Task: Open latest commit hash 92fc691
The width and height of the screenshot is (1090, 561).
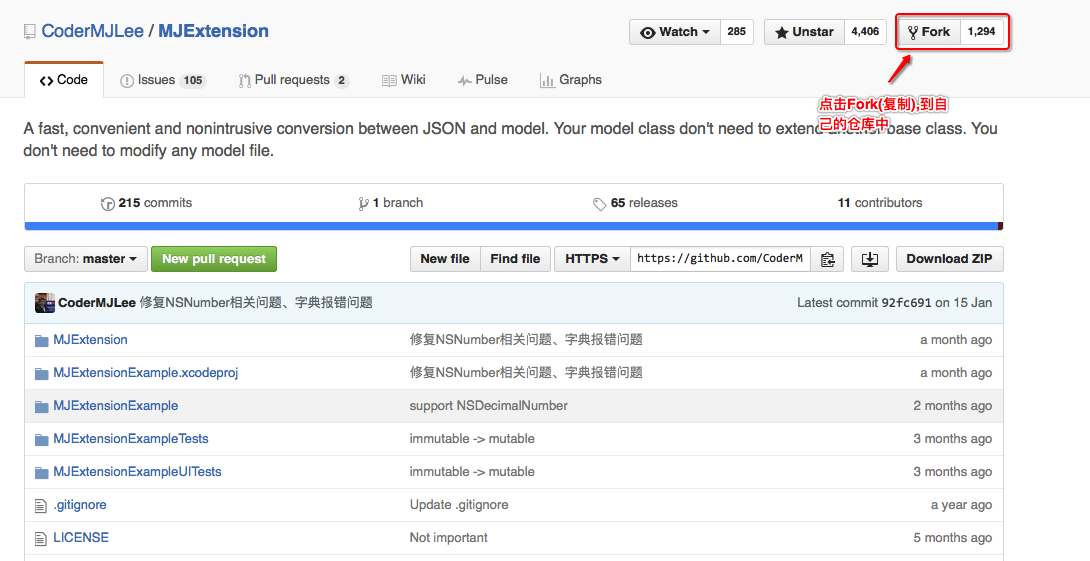Action: [906, 303]
